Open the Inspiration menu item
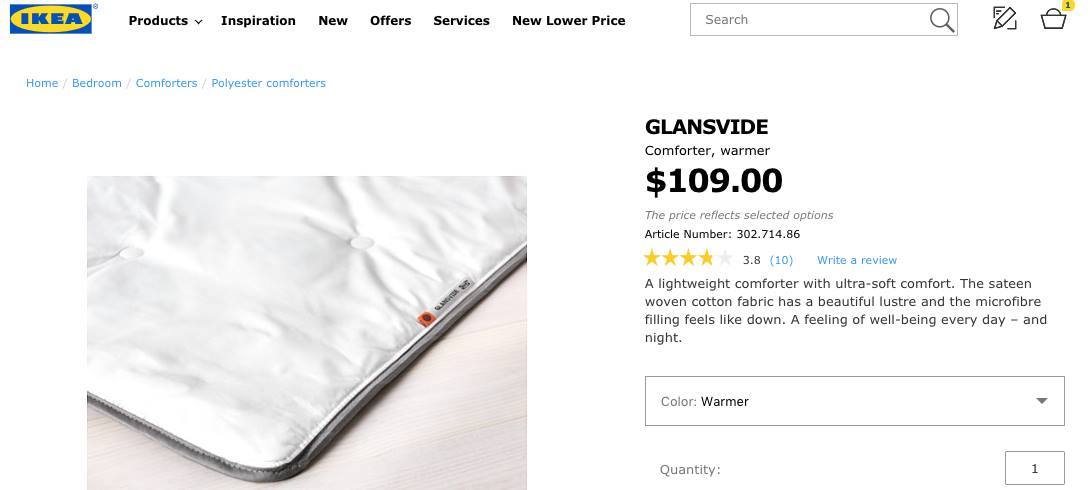This screenshot has height=490, width=1090. click(258, 21)
